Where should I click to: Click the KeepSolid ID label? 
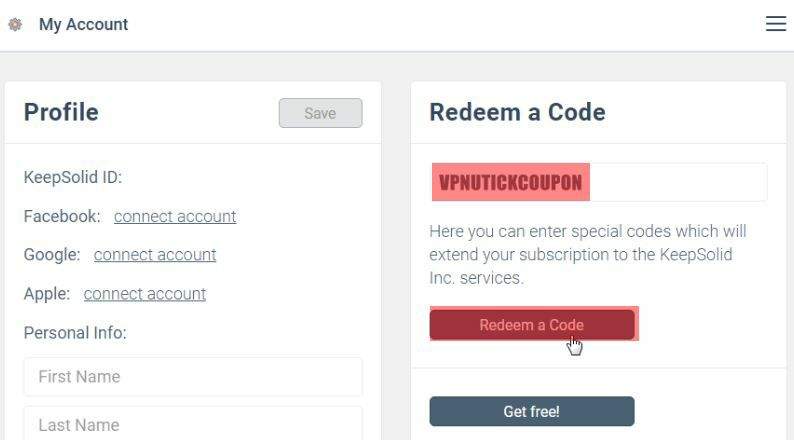tap(73, 178)
